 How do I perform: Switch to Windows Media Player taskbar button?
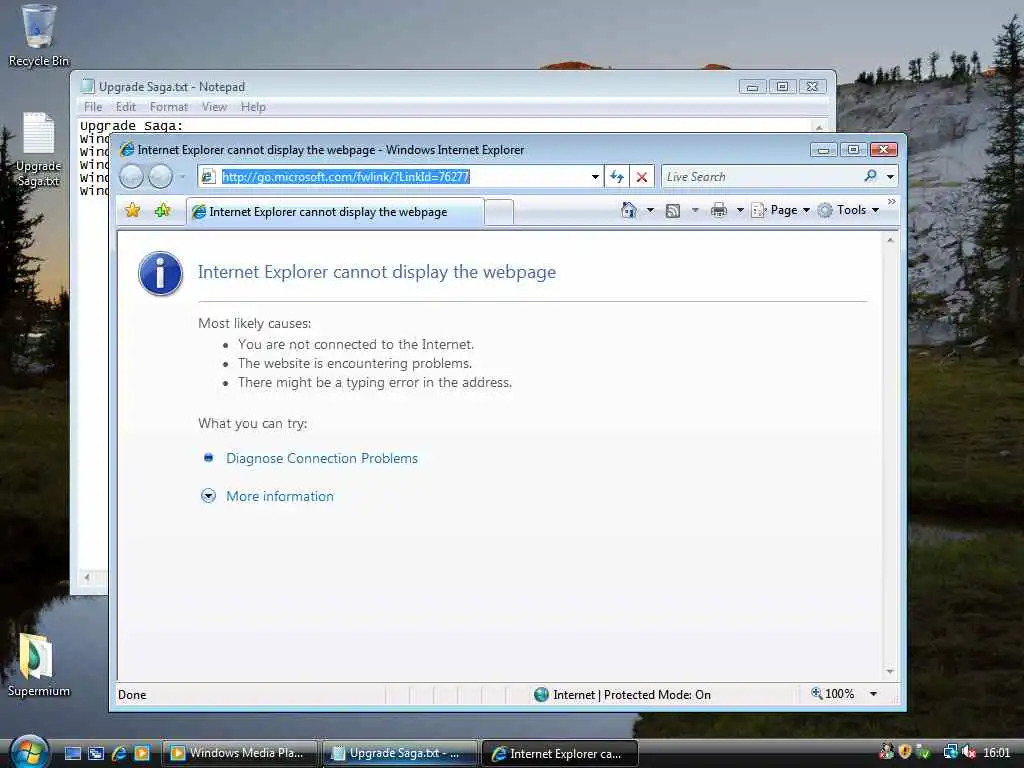pyautogui.click(x=240, y=753)
